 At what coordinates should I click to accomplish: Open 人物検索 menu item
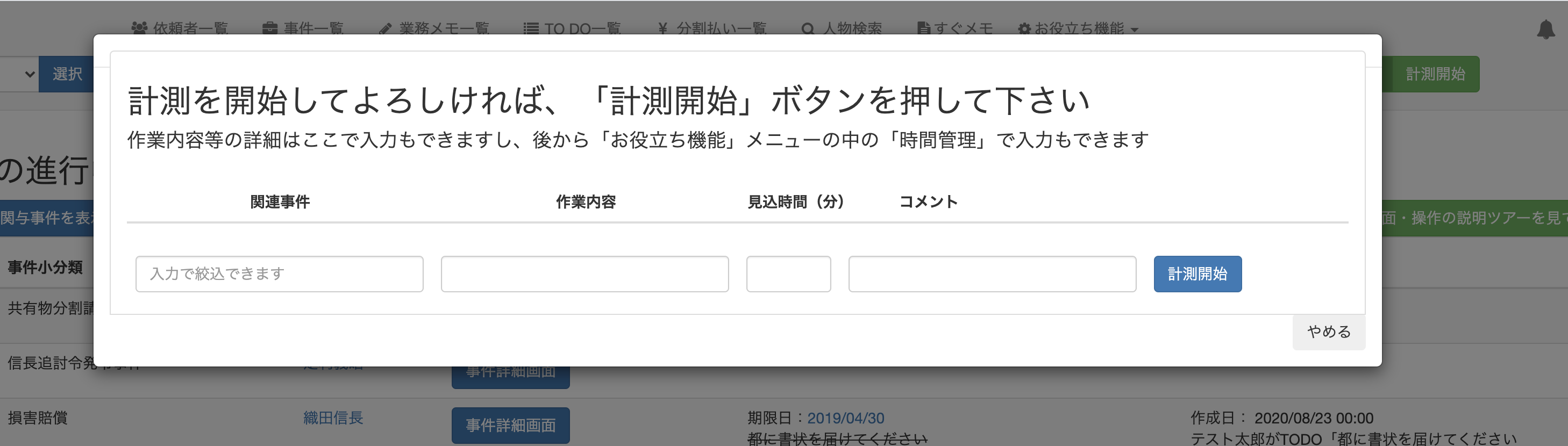coord(842,28)
